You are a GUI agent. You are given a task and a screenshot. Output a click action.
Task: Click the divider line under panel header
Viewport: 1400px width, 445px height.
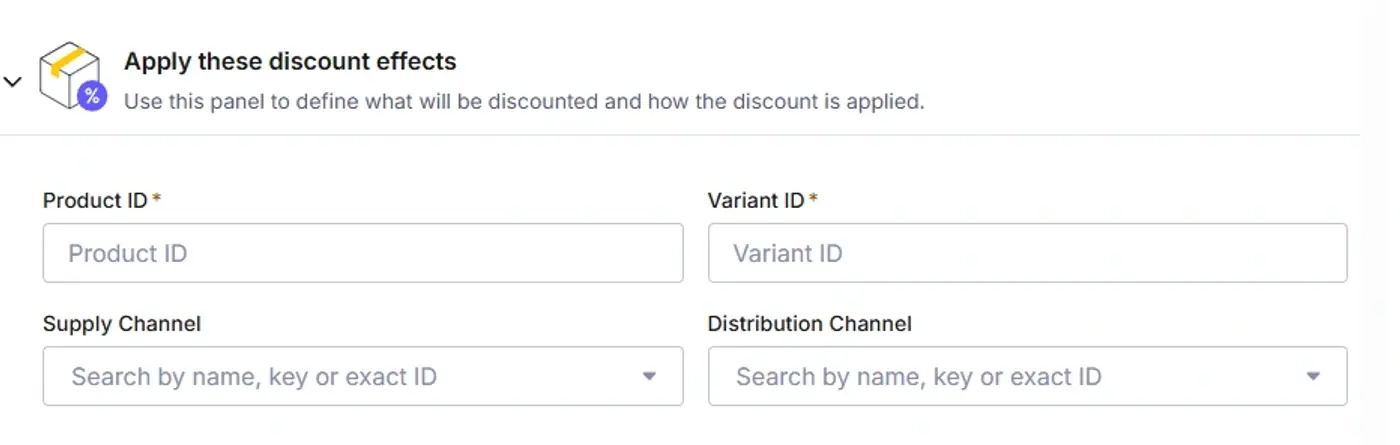click(x=680, y=134)
